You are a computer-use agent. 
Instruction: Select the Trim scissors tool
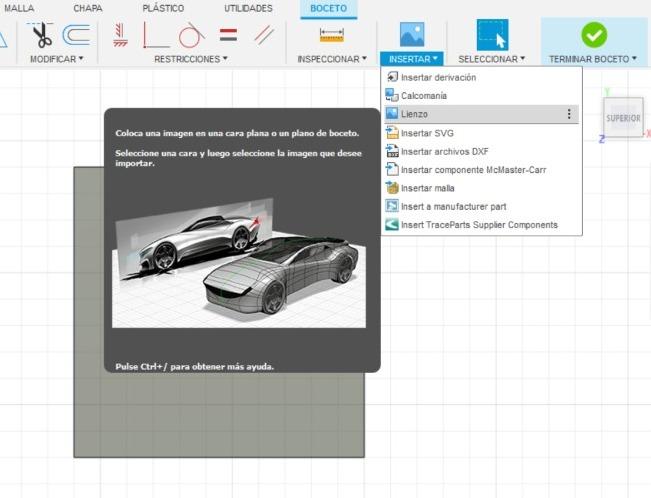[x=42, y=36]
